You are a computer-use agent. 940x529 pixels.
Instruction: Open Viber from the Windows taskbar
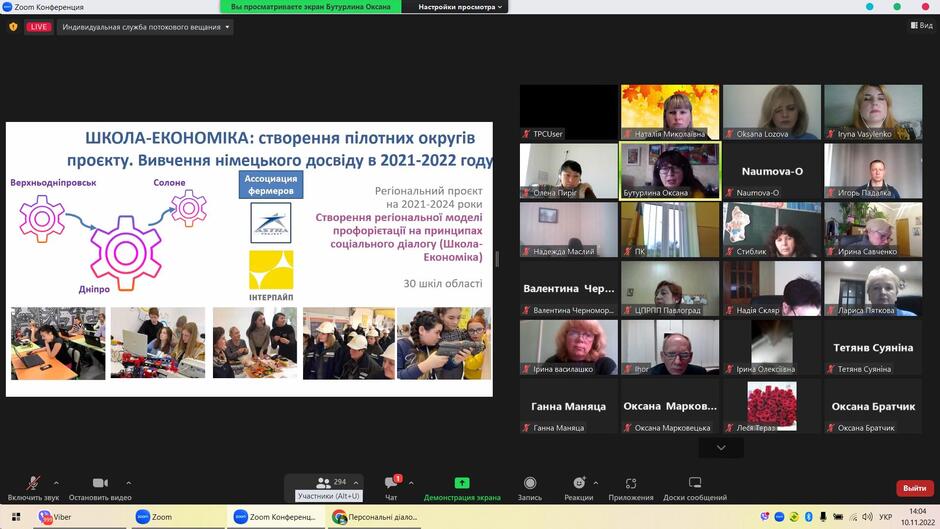55,517
